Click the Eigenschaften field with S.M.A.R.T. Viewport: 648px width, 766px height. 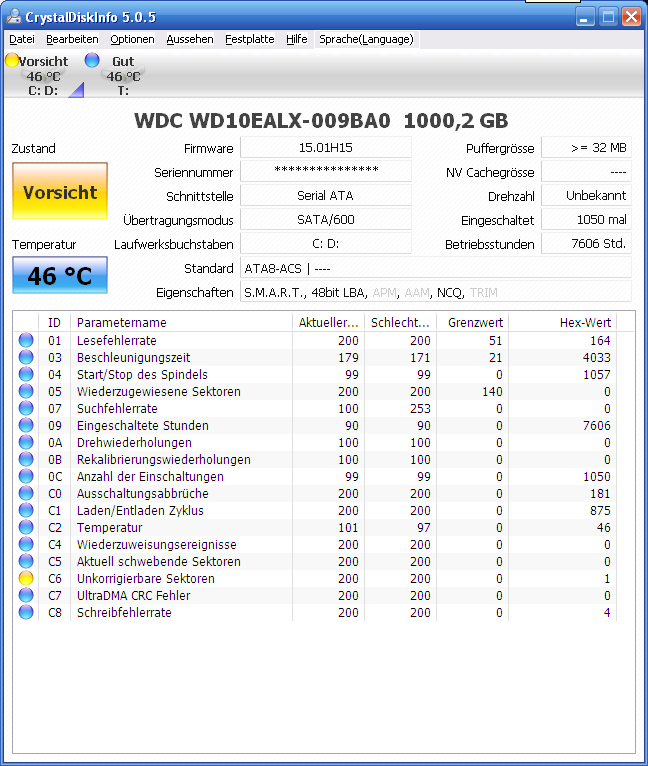[x=436, y=292]
